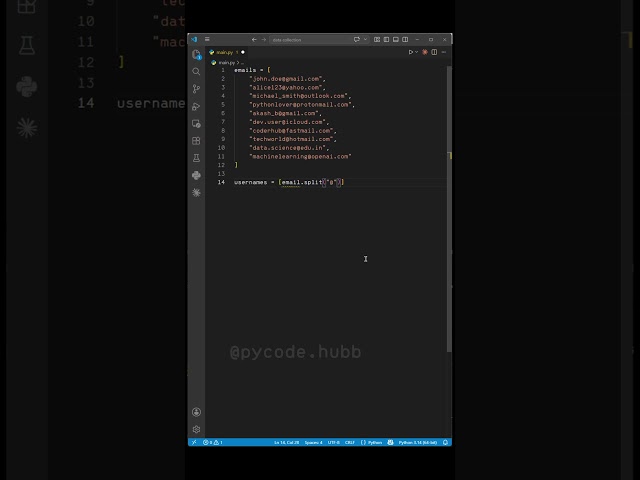This screenshot has width=640, height=480.
Task: Click the editor vertical scrollbar
Action: (x=449, y=209)
